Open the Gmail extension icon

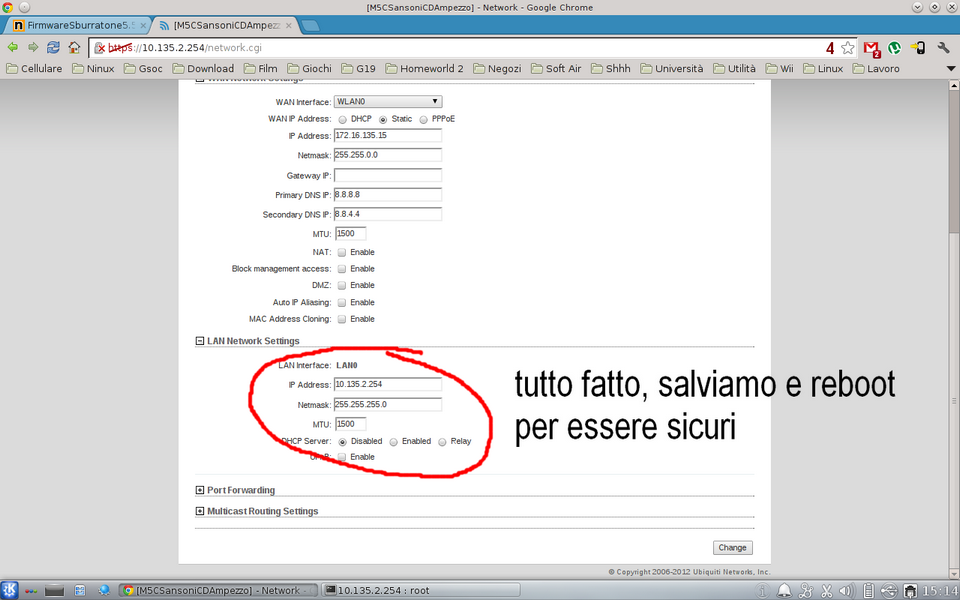coord(871,48)
